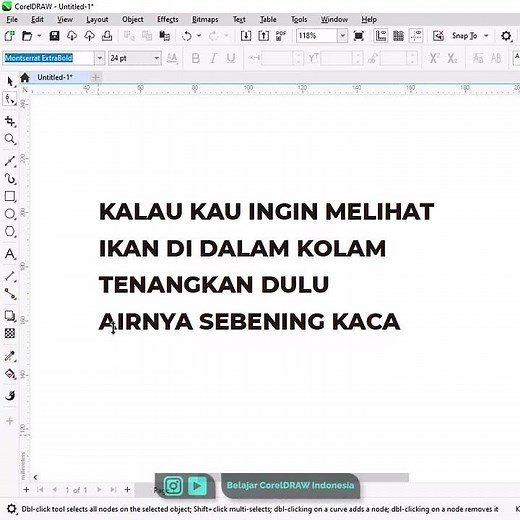Viewport: 520px width, 520px height.
Task: Expand the zoom level dropdown
Action: [x=342, y=36]
